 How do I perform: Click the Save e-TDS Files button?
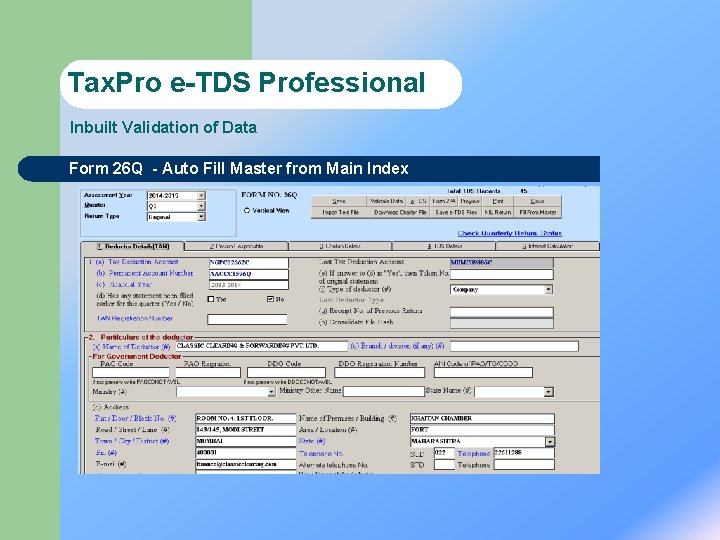point(456,213)
